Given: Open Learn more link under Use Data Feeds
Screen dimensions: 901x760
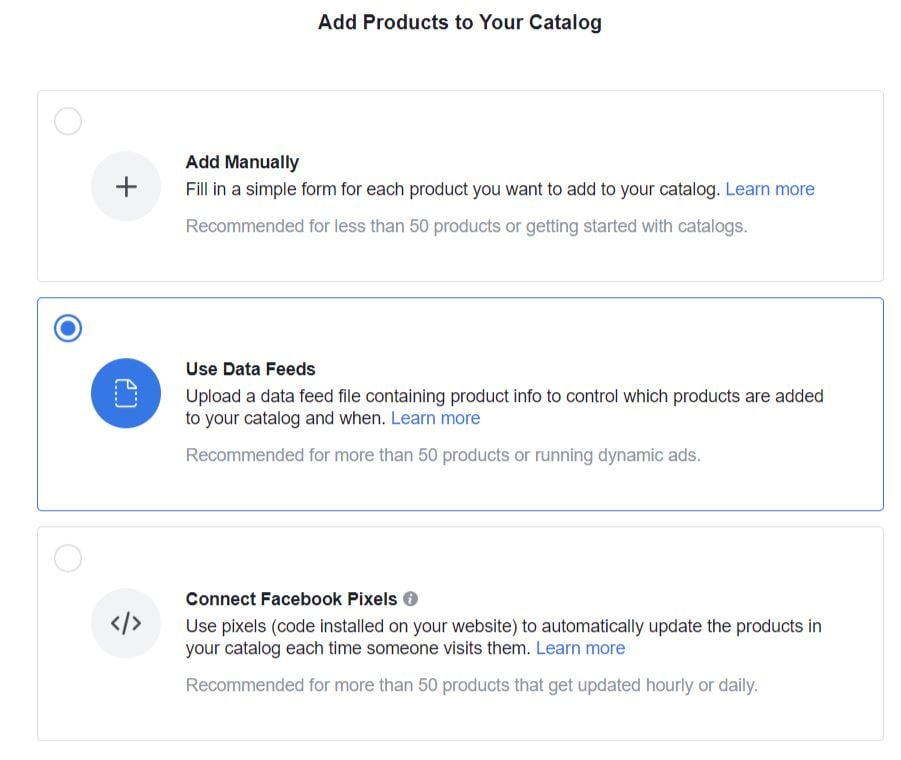Looking at the screenshot, I should pos(436,418).
